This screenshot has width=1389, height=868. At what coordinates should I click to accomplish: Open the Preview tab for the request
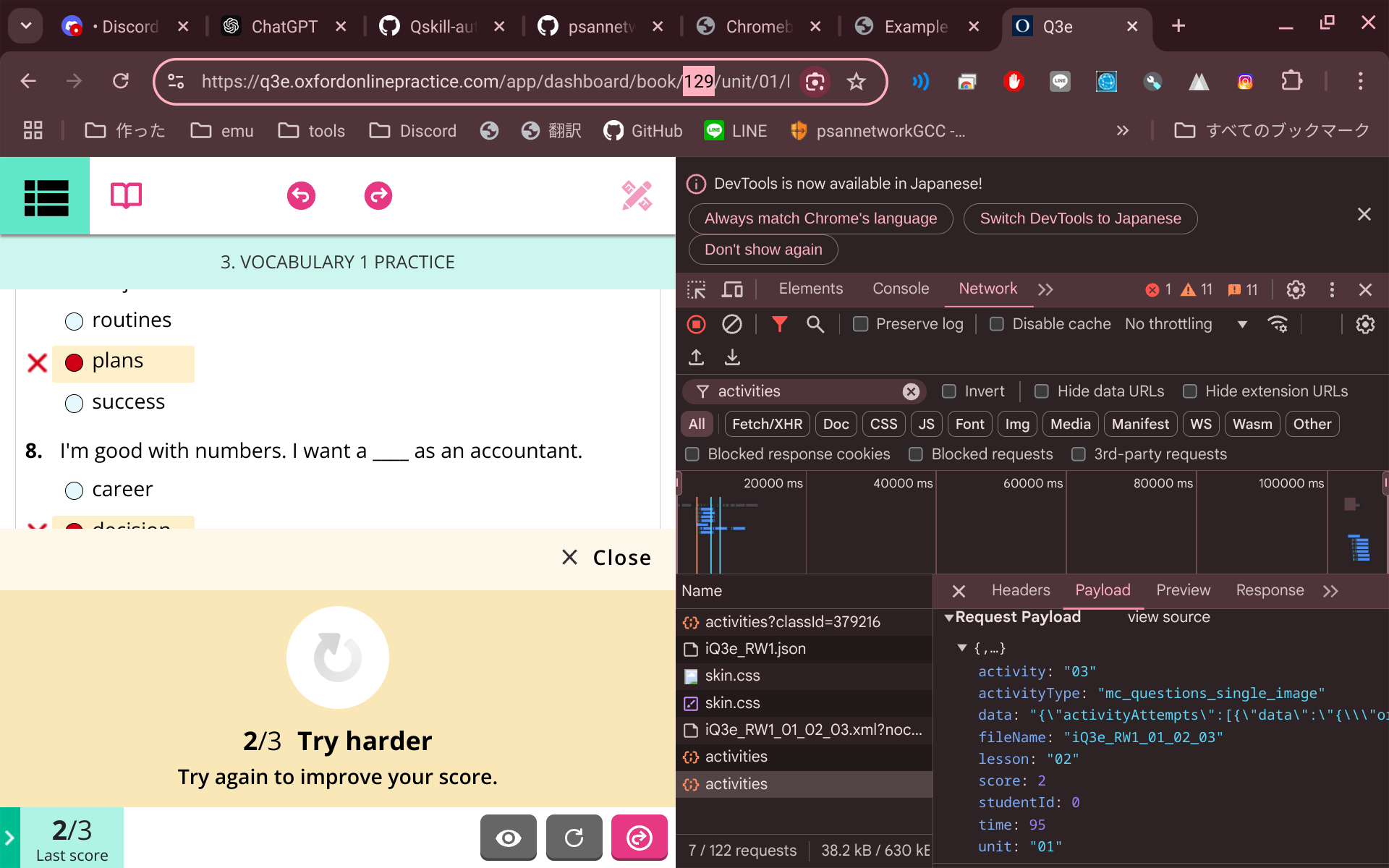click(x=1182, y=590)
